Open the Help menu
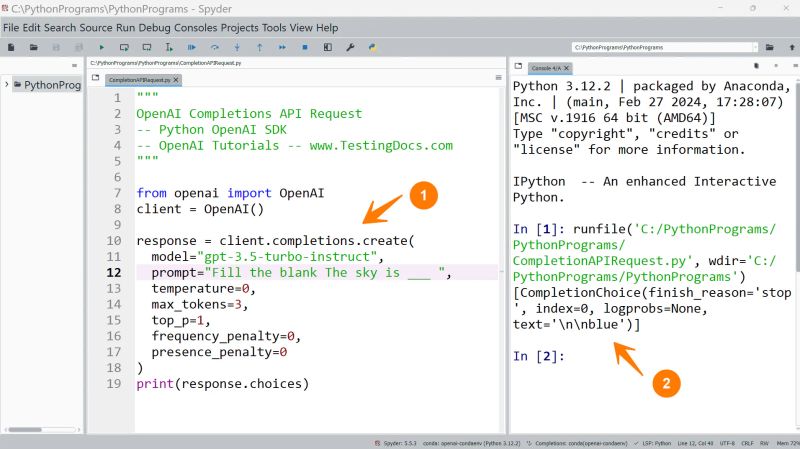Screen dimensions: 800x449 (x=327, y=28)
